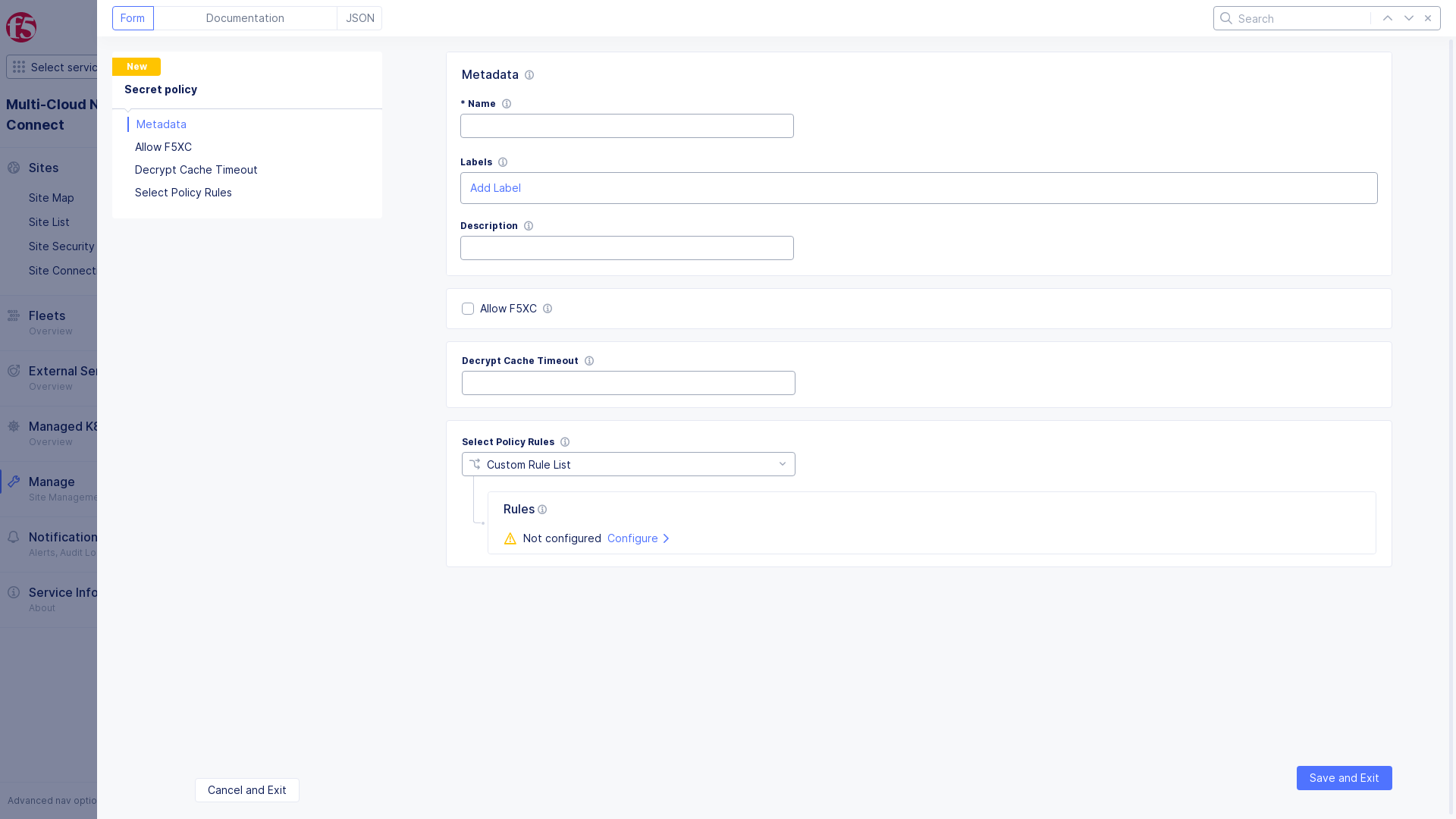Switch to the JSON tab
Viewport: 1456px width, 819px height.
[359, 18]
